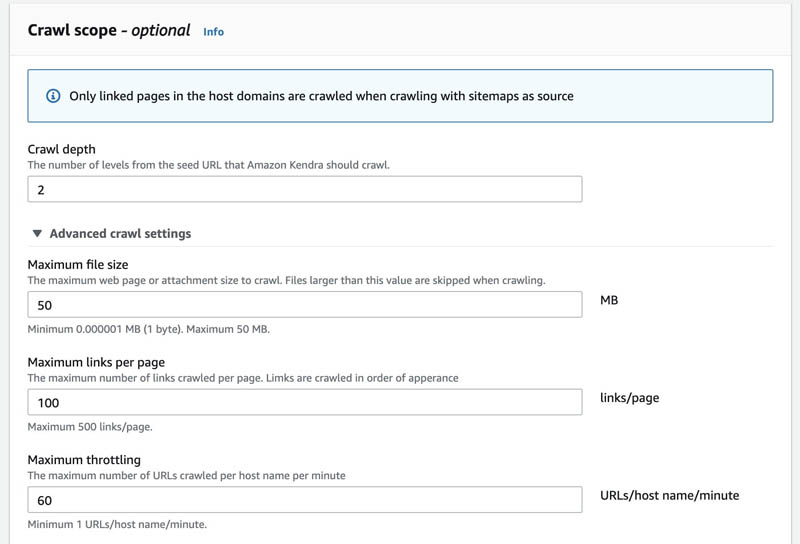Click the sitemaps banner message text
The image size is (800, 544).
click(x=321, y=96)
